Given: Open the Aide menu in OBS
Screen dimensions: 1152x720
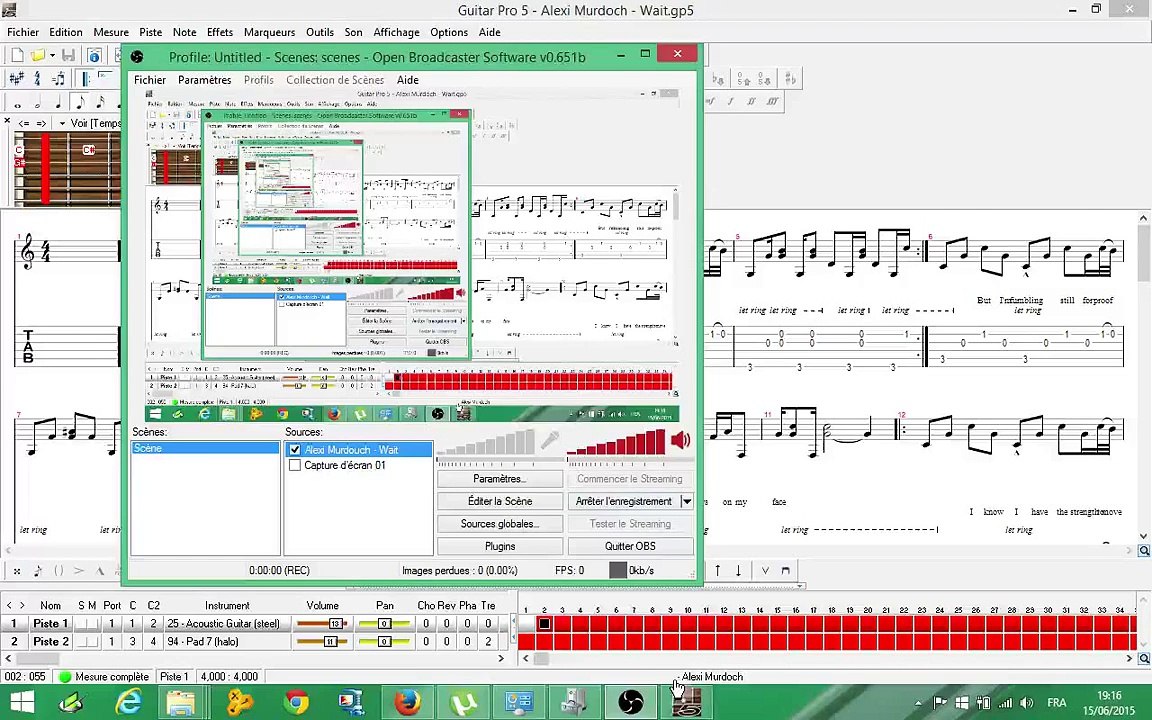Looking at the screenshot, I should pos(408,80).
